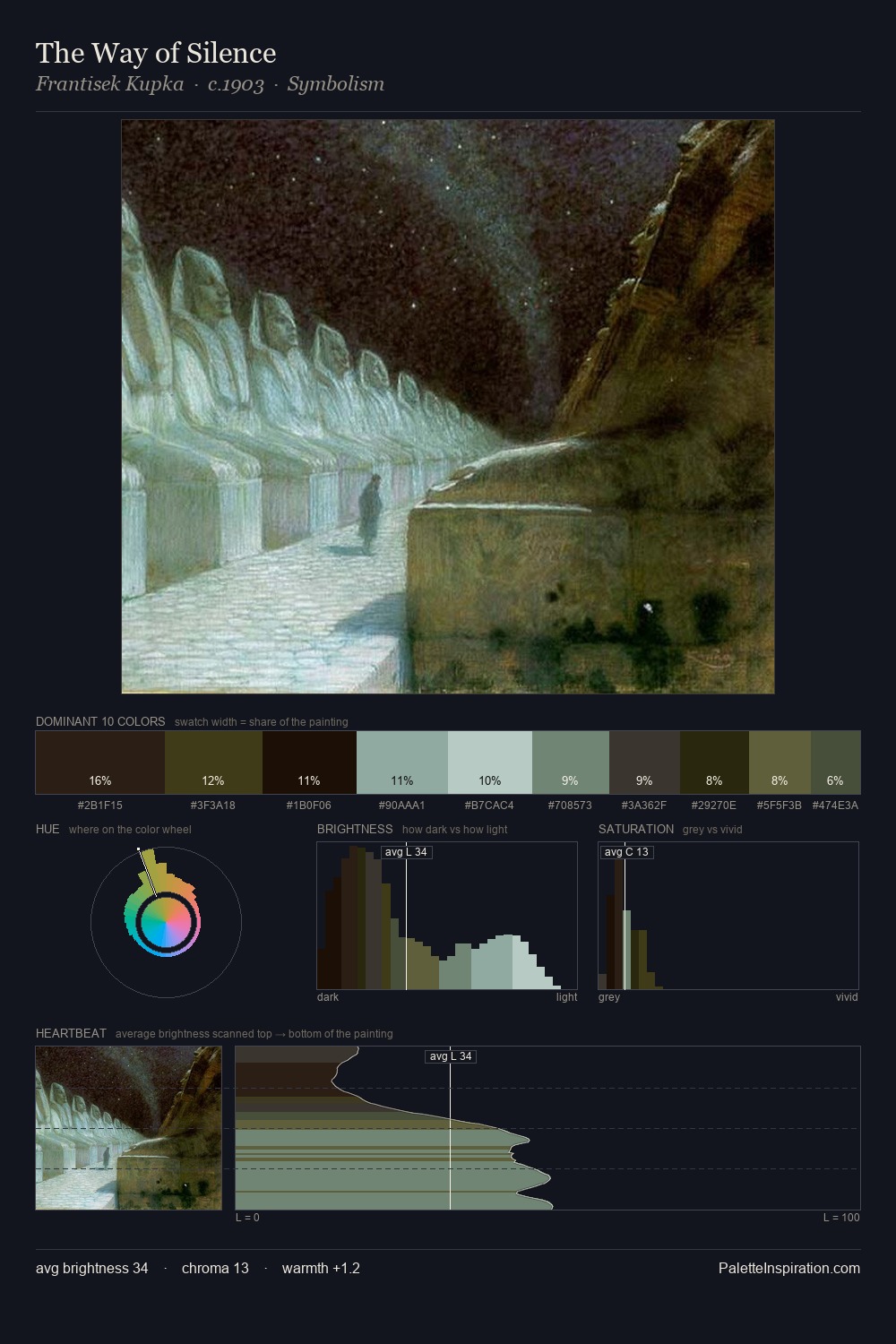The width and height of the screenshot is (896, 1344).
Task: Click the title The Way of Silence
Action: pyautogui.click(x=156, y=53)
